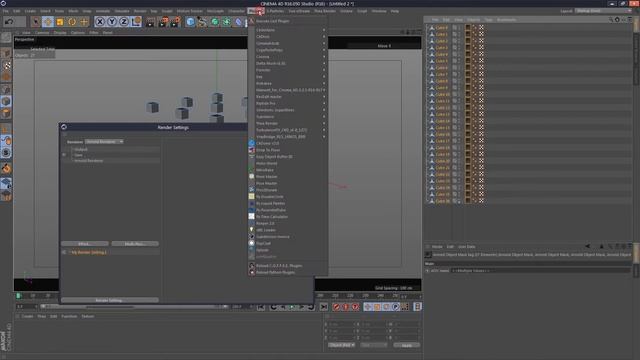Click the Effect... button in Render Settings
Screen dimensions: 640x360
click(85, 244)
